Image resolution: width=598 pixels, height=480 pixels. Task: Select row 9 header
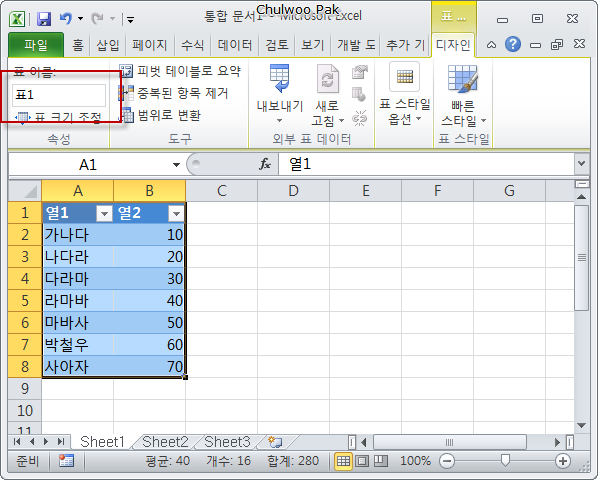pos(25,388)
